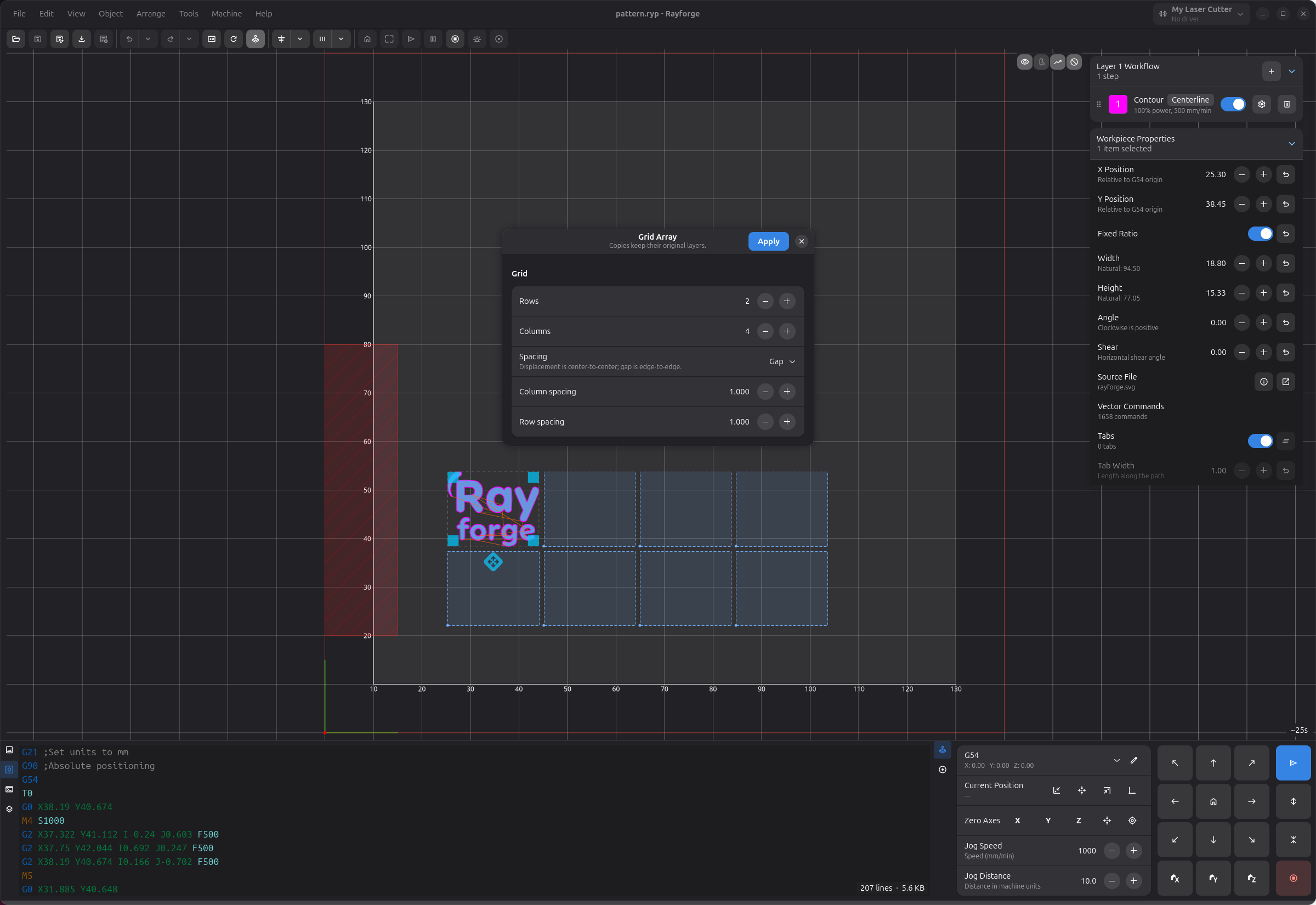Click the stop toolbar icon
The width and height of the screenshot is (1316, 905).
[455, 39]
